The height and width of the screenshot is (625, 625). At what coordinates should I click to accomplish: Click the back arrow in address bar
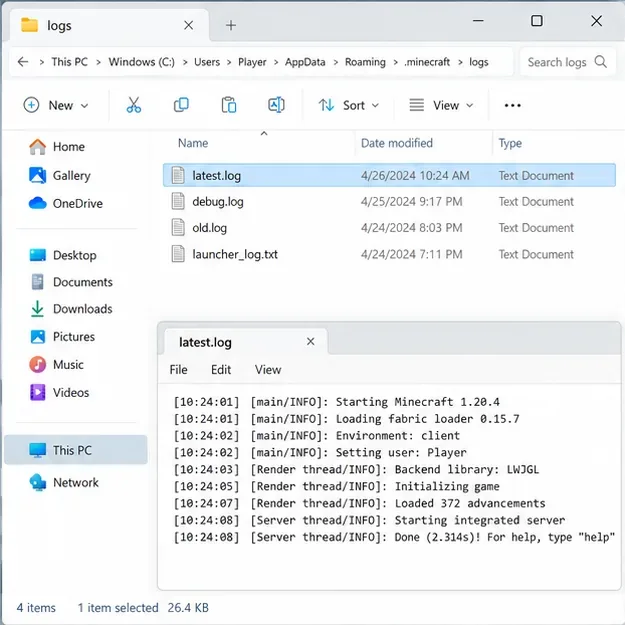pyautogui.click(x=23, y=62)
